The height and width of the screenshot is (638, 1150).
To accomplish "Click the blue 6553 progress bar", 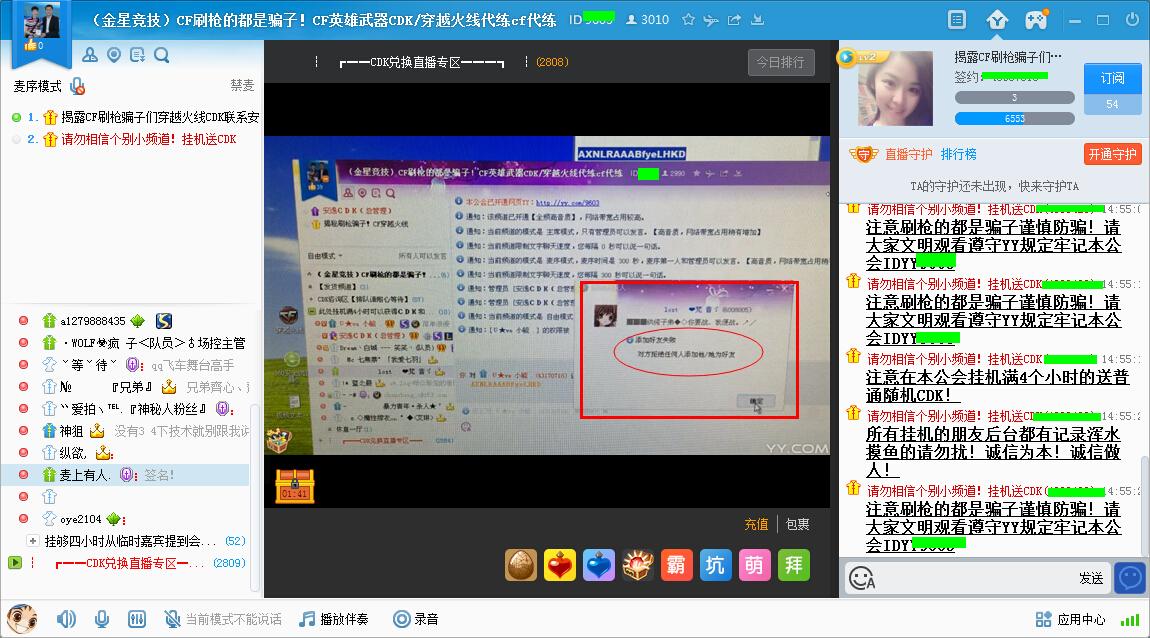I will [1014, 118].
